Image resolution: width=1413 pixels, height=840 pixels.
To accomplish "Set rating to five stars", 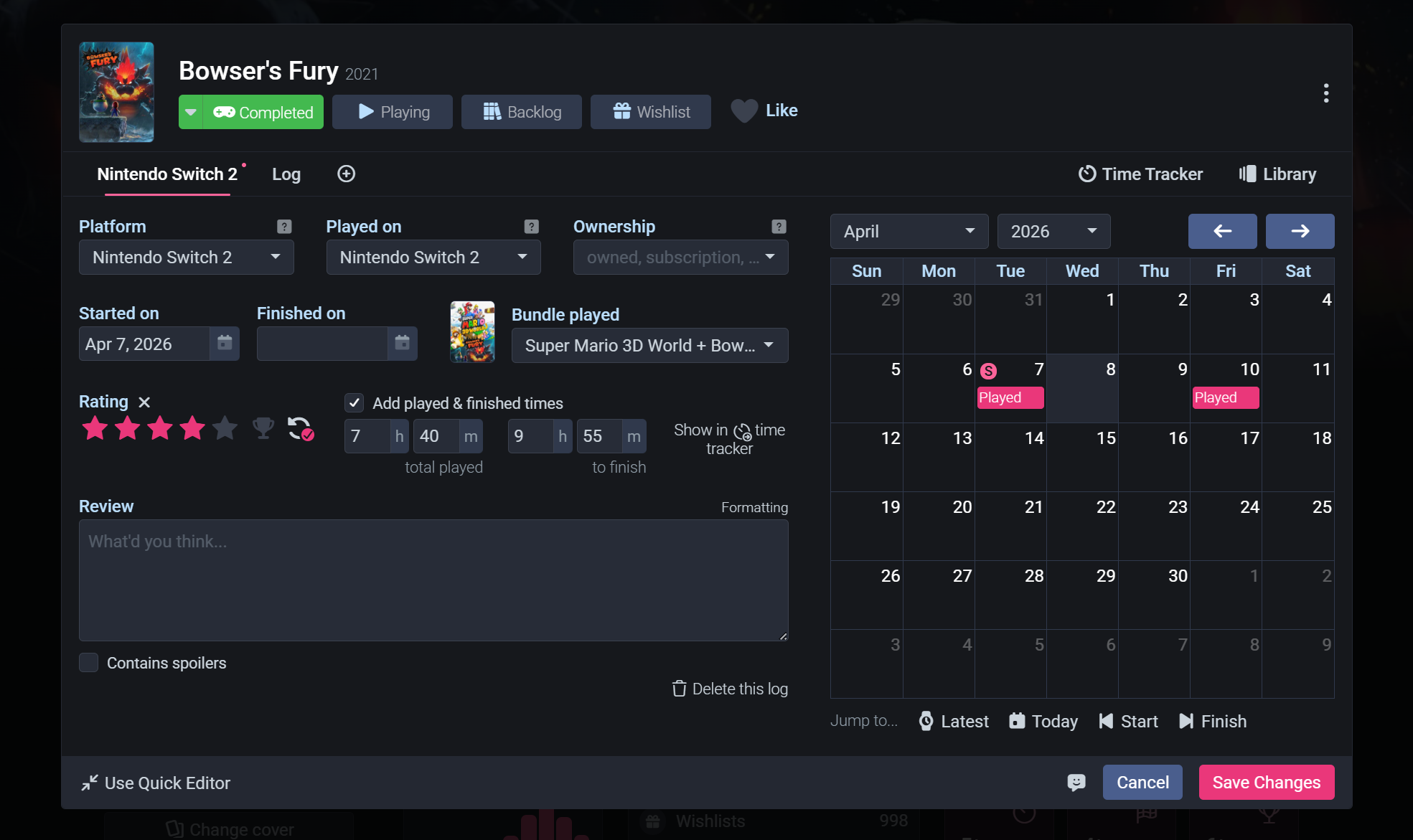I will tap(225, 428).
